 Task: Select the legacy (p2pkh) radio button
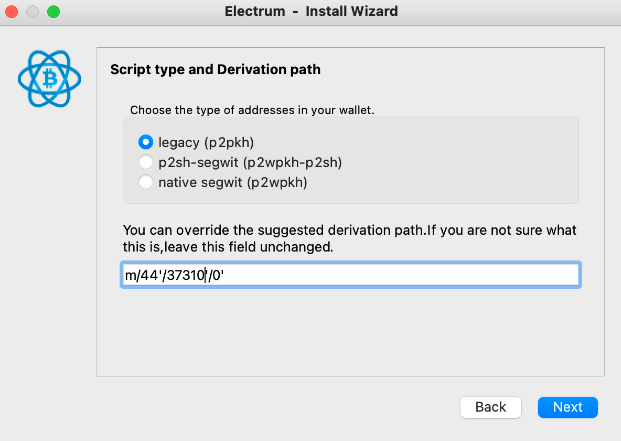pyautogui.click(x=146, y=142)
